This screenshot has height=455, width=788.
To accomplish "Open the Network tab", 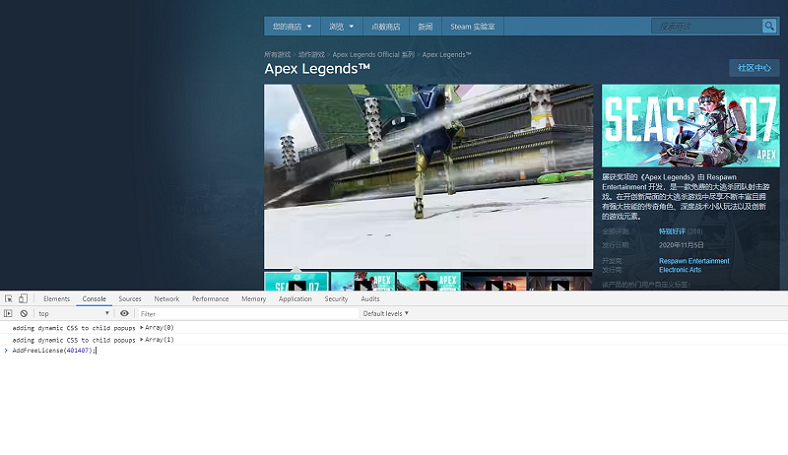I will point(166,299).
